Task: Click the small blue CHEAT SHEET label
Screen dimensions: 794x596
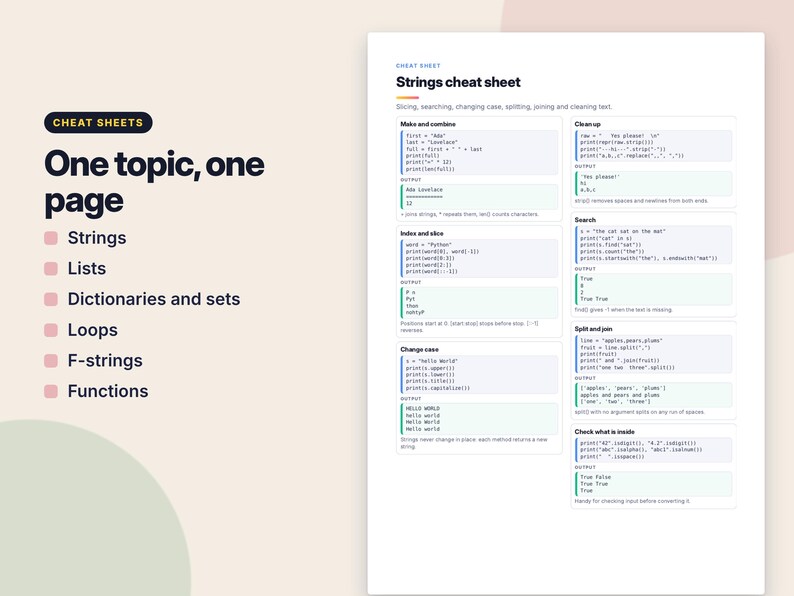Action: pyautogui.click(x=418, y=66)
